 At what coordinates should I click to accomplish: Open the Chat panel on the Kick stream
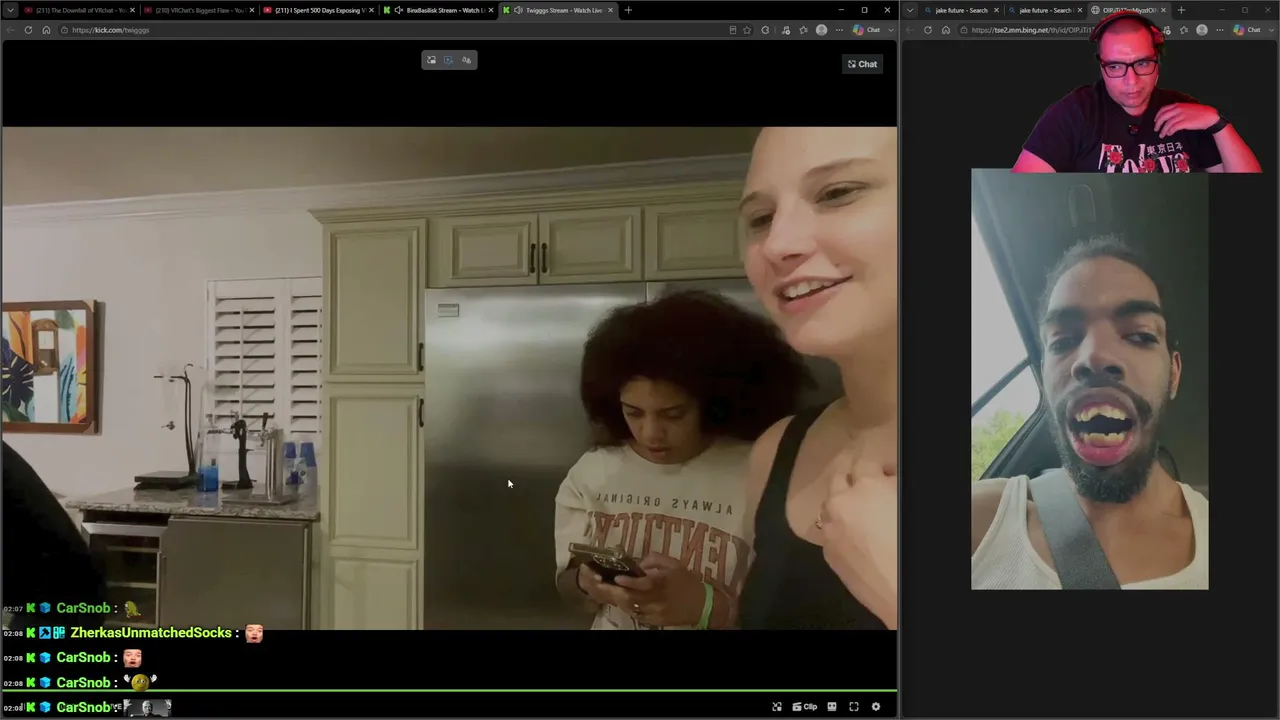coord(862,64)
